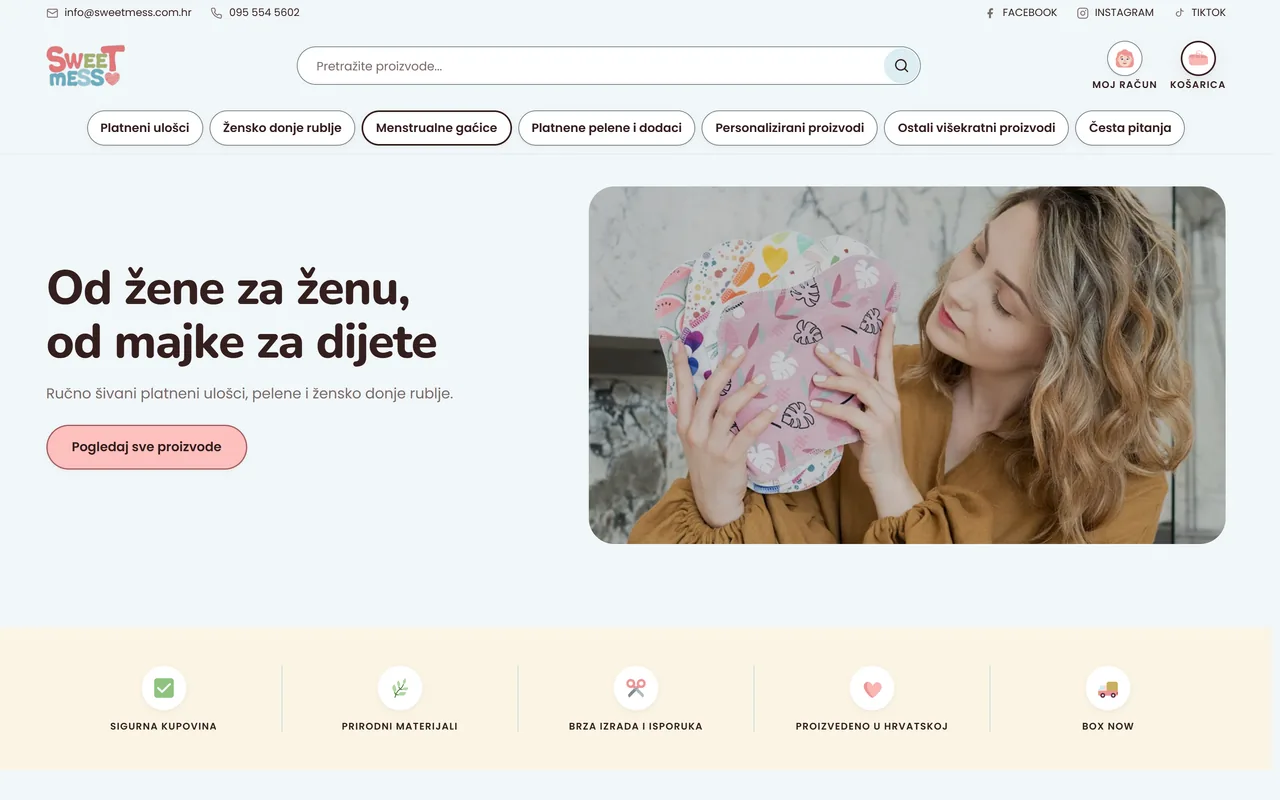Click the Facebook icon in top bar

[x=990, y=13]
